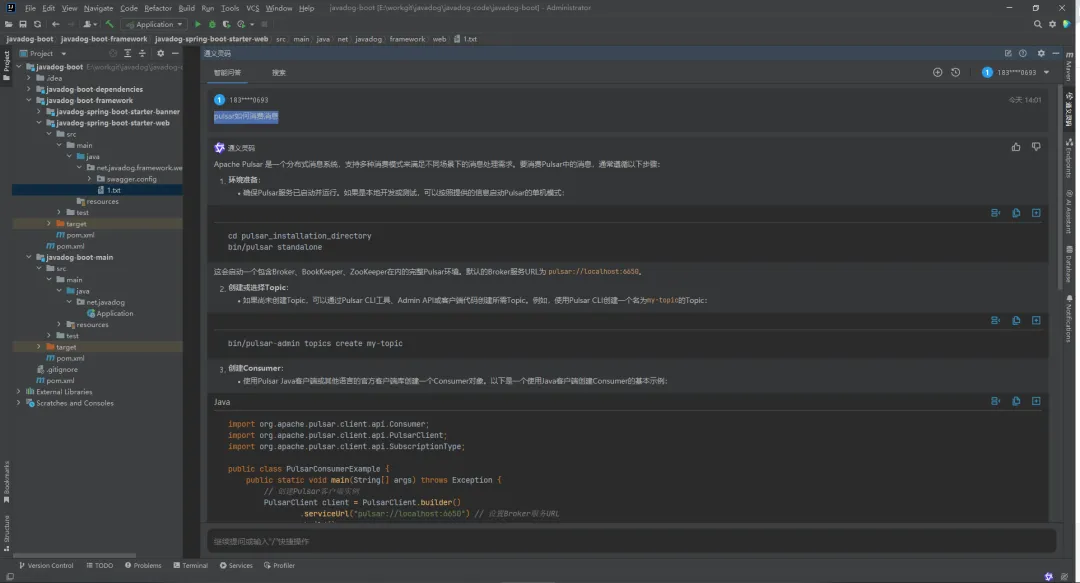Expand javadog-spring-boot-starter-banner module
This screenshot has width=1080, height=583.
click(39, 111)
